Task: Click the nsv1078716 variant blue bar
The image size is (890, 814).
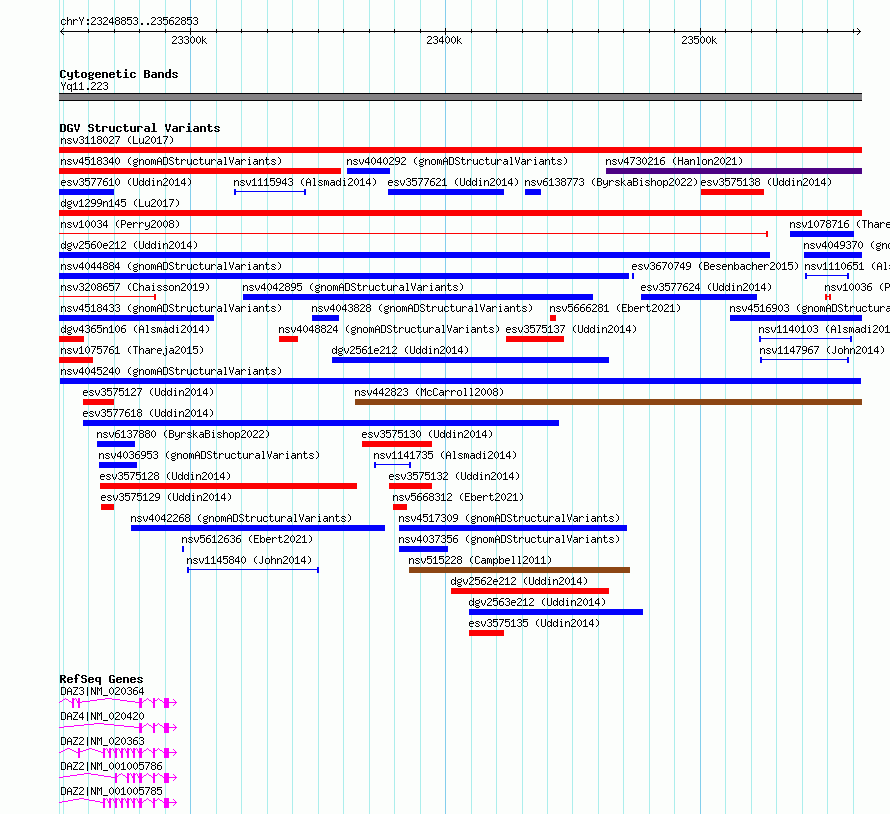Action: pyautogui.click(x=822, y=234)
